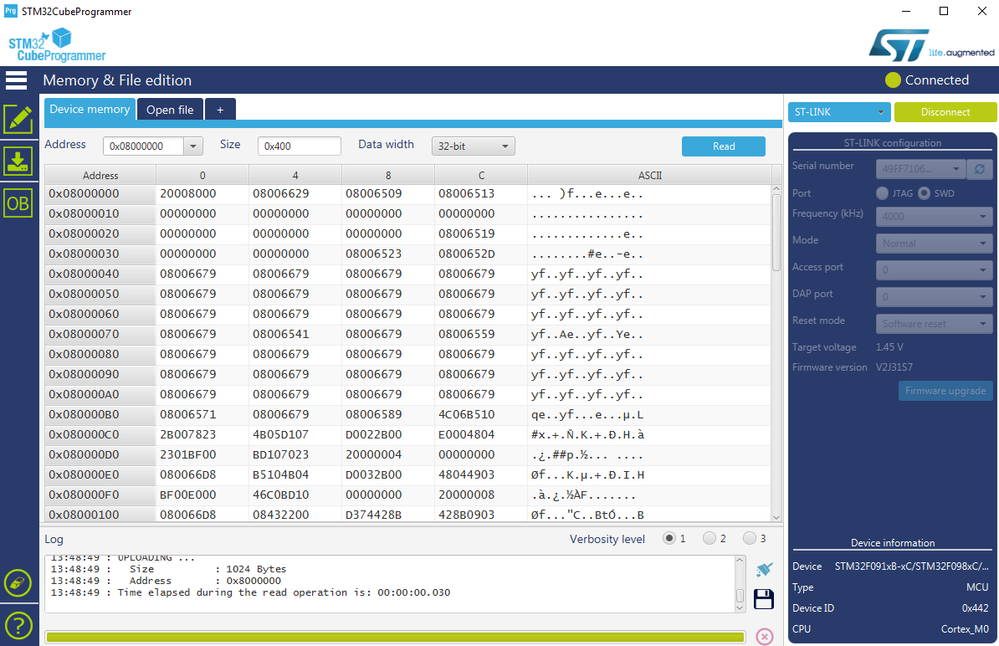Open the hamburger main menu
This screenshot has height=646, width=999.
click(16, 80)
